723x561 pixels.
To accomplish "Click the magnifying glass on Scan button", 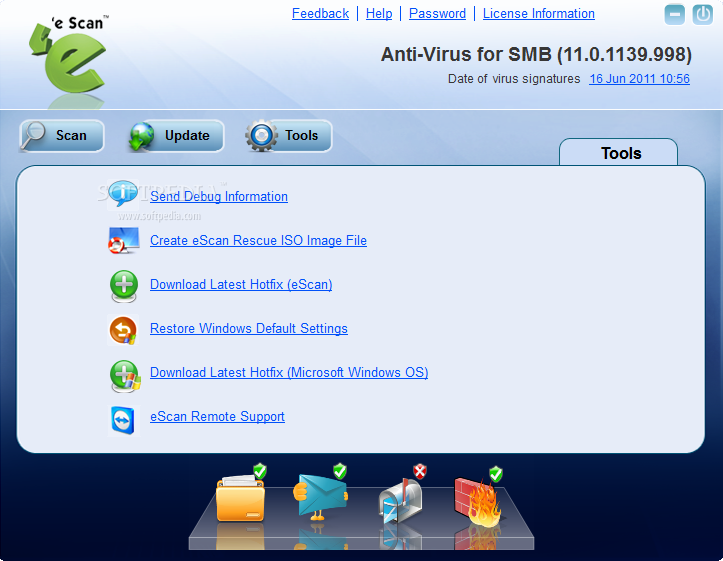I will click(34, 135).
